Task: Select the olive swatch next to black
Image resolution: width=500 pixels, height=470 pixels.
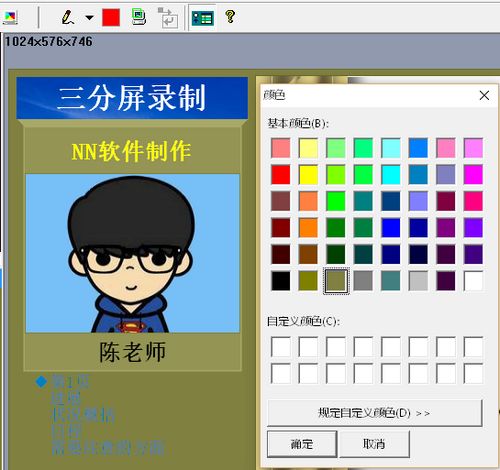Action: pos(308,281)
